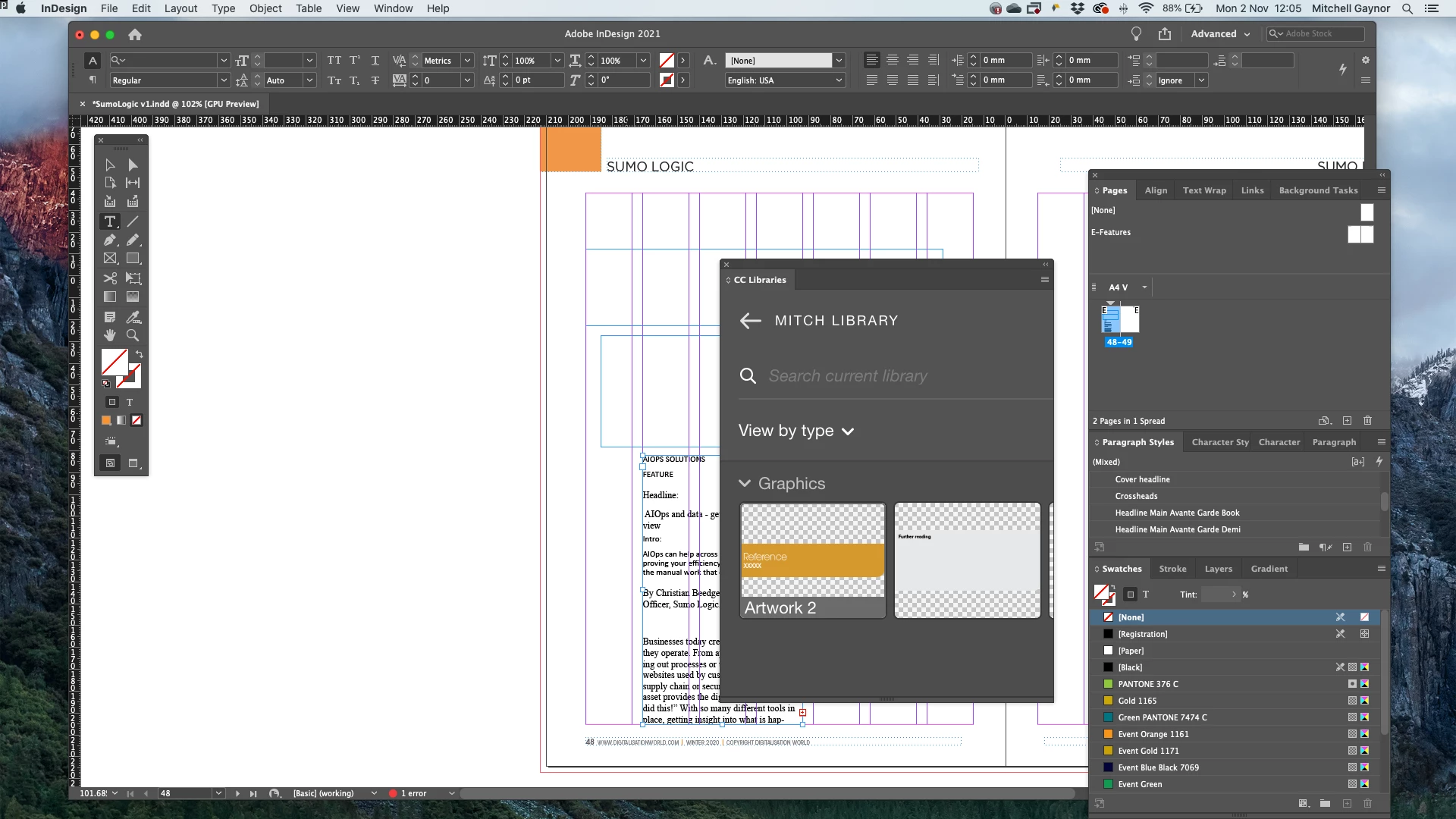
Task: Activate the Zoom tool in toolbox
Action: point(133,335)
